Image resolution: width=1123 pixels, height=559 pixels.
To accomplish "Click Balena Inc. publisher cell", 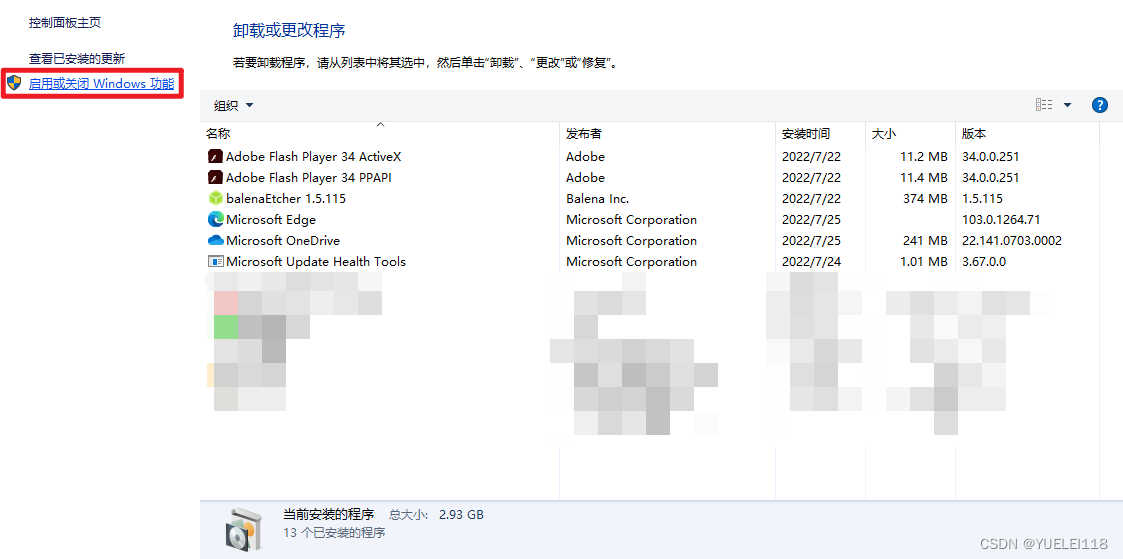I will point(597,199).
